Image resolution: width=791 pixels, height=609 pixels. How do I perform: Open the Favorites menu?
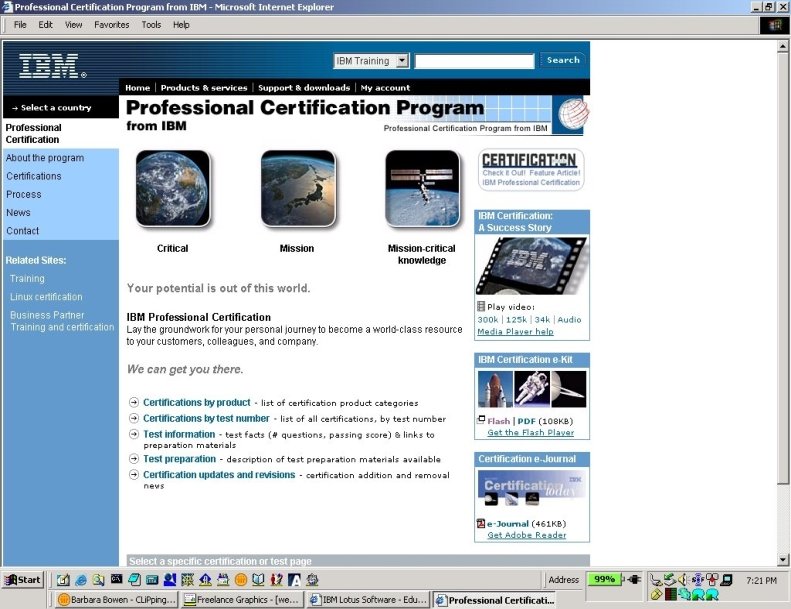coord(111,24)
